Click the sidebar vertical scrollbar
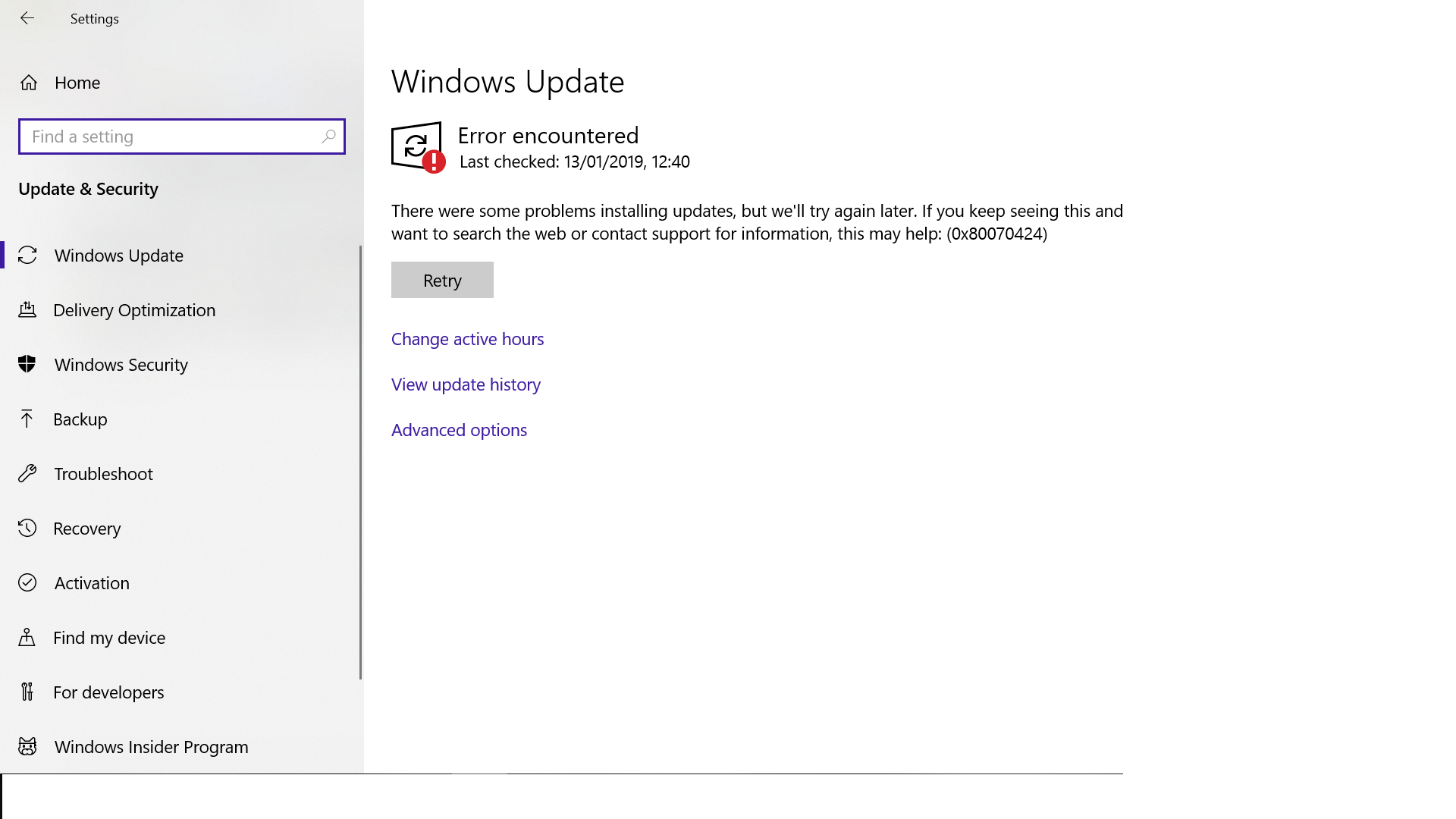 pyautogui.click(x=360, y=463)
